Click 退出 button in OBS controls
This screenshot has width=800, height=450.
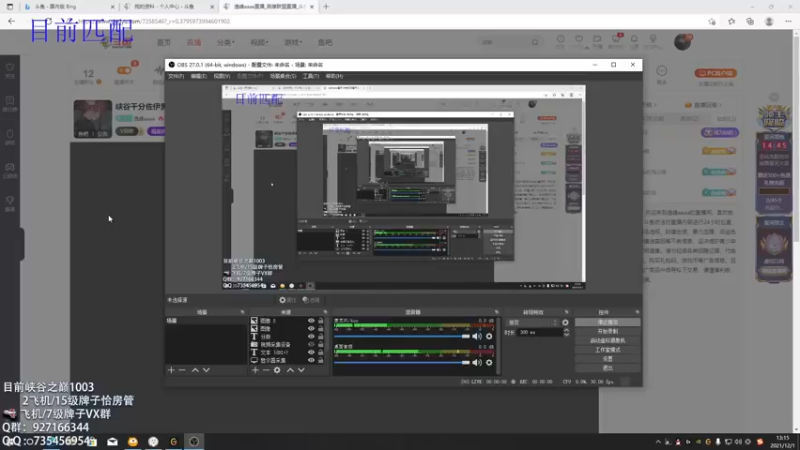click(x=607, y=368)
